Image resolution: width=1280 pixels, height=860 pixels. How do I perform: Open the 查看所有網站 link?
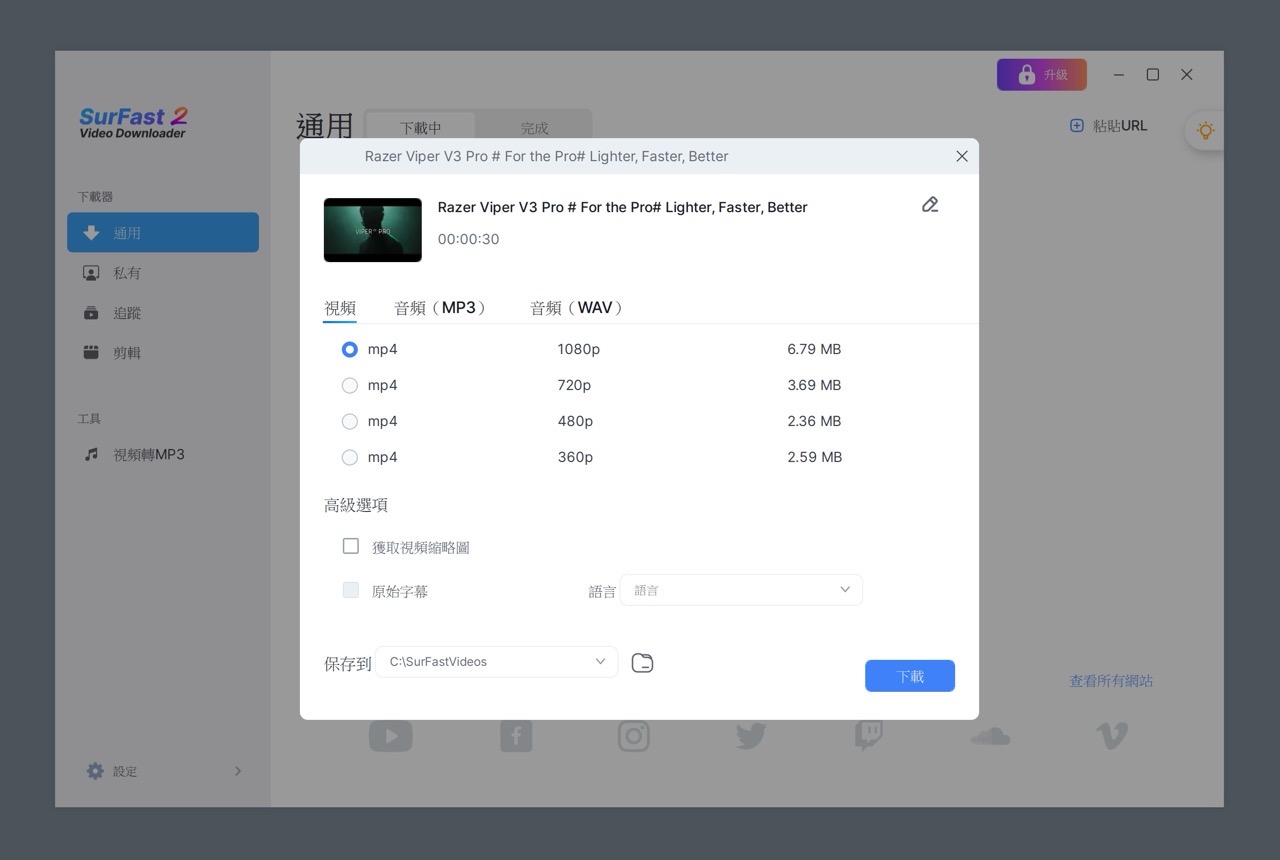(x=1111, y=681)
